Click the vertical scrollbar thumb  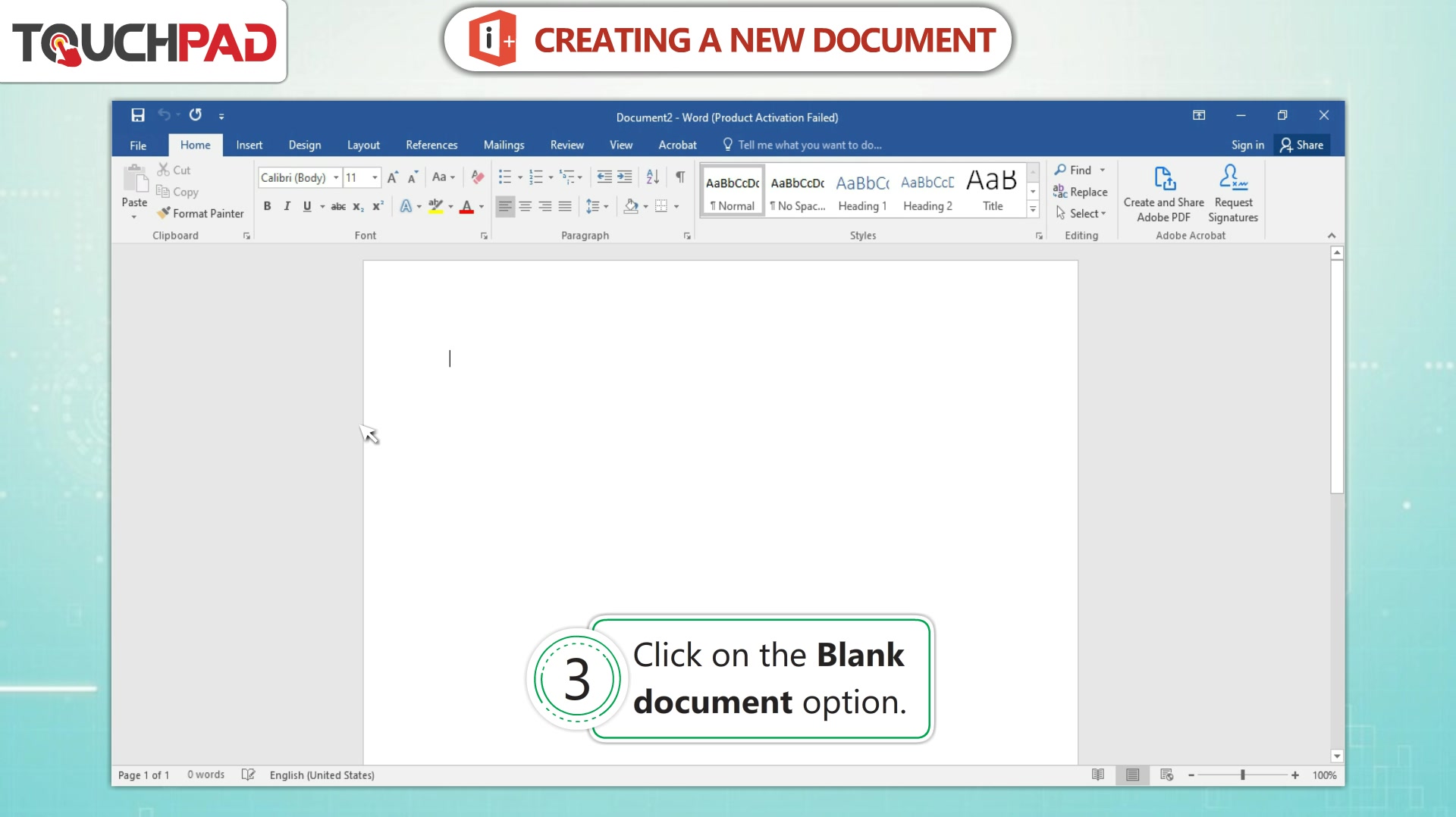(x=1337, y=377)
